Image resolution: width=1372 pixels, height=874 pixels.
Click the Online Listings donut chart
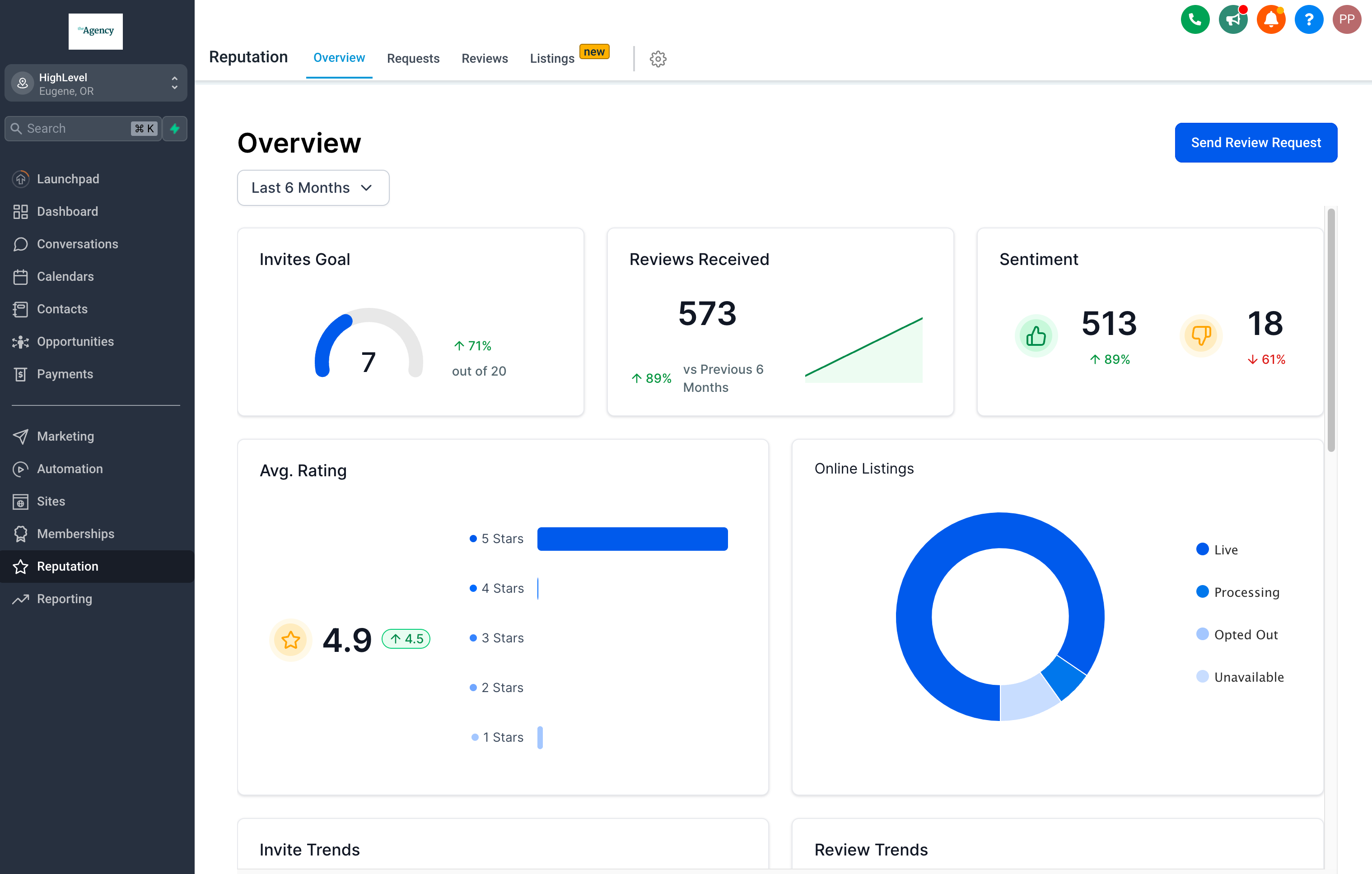[1000, 617]
